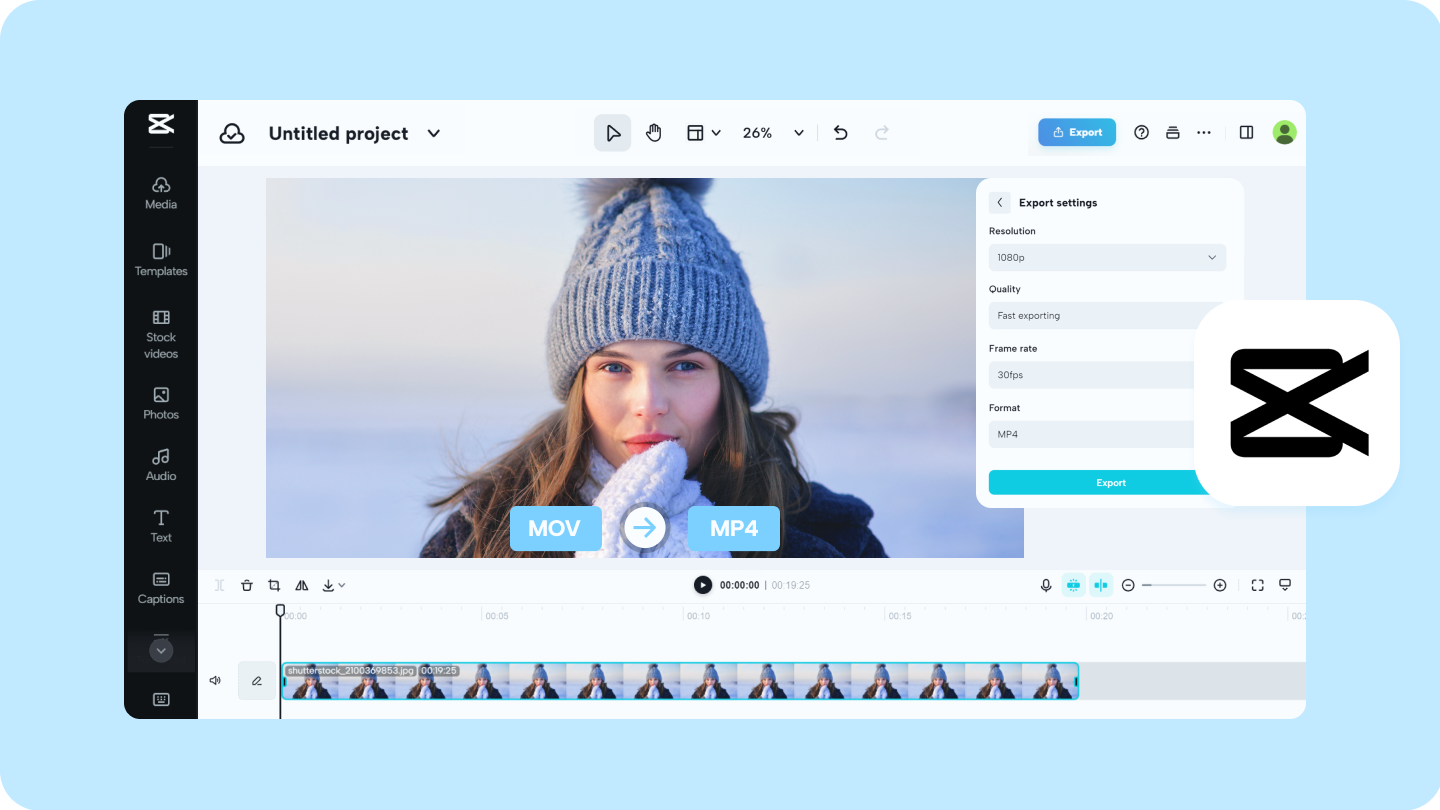
Task: Mute the timeline track audio
Action: (x=214, y=680)
